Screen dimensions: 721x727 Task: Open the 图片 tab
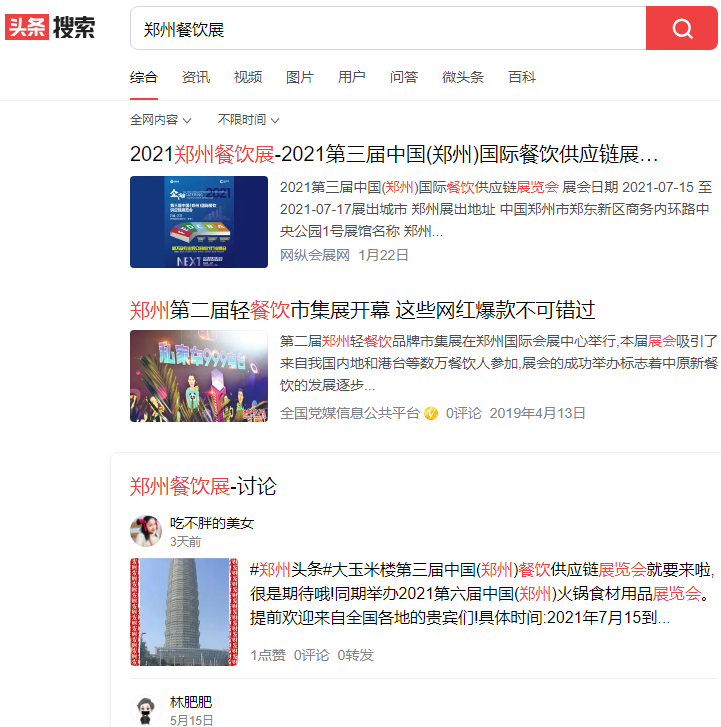tap(300, 77)
